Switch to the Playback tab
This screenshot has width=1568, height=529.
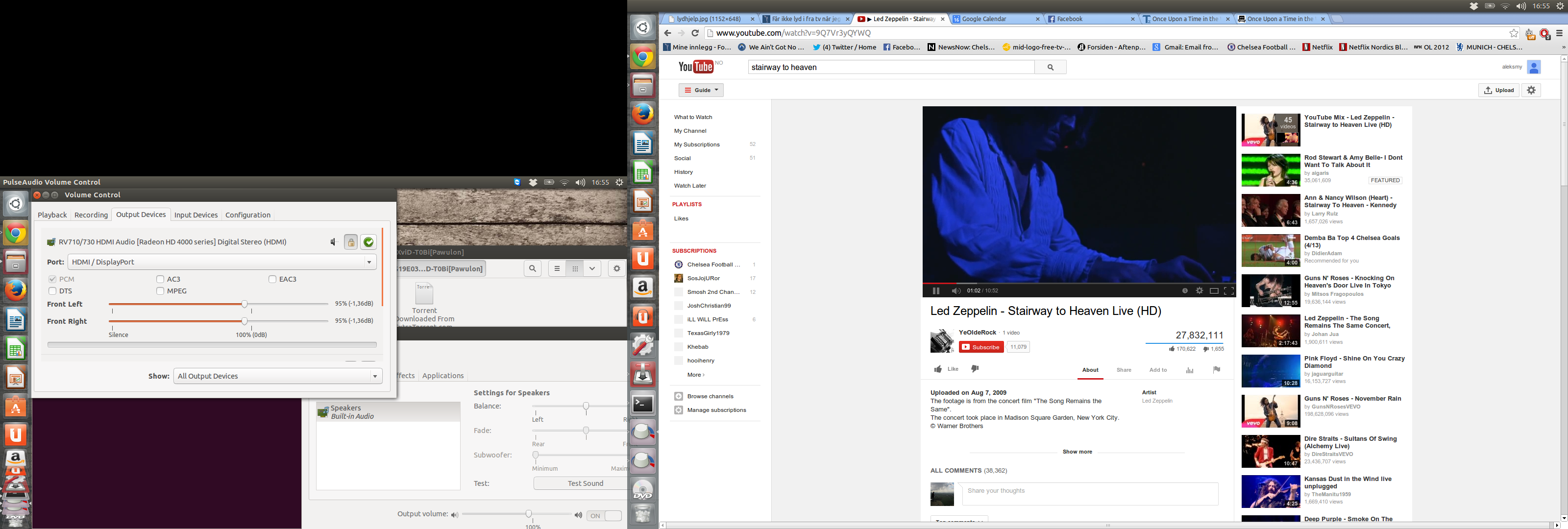tap(52, 215)
